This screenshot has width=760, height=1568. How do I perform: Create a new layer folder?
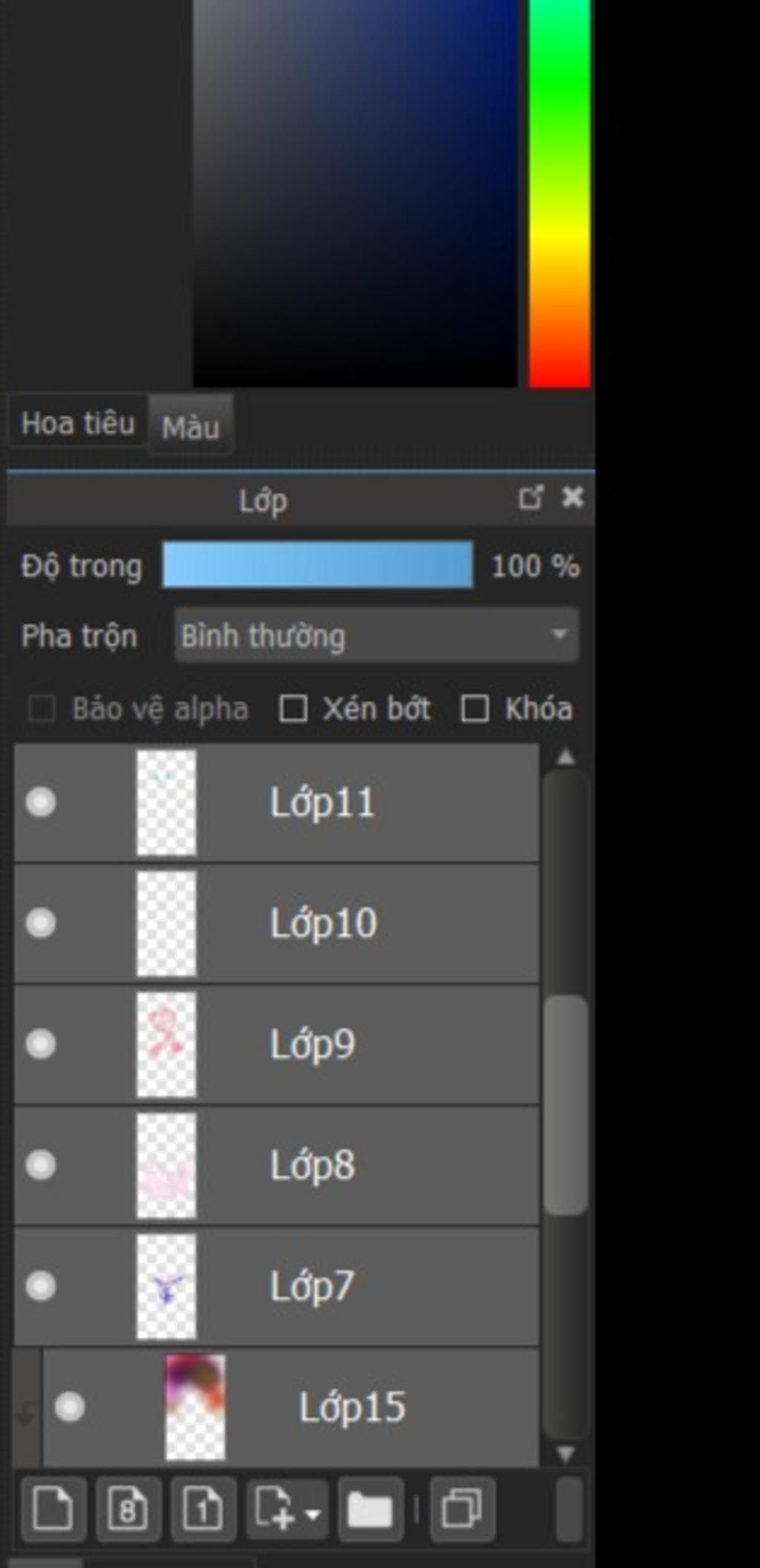pos(370,1509)
